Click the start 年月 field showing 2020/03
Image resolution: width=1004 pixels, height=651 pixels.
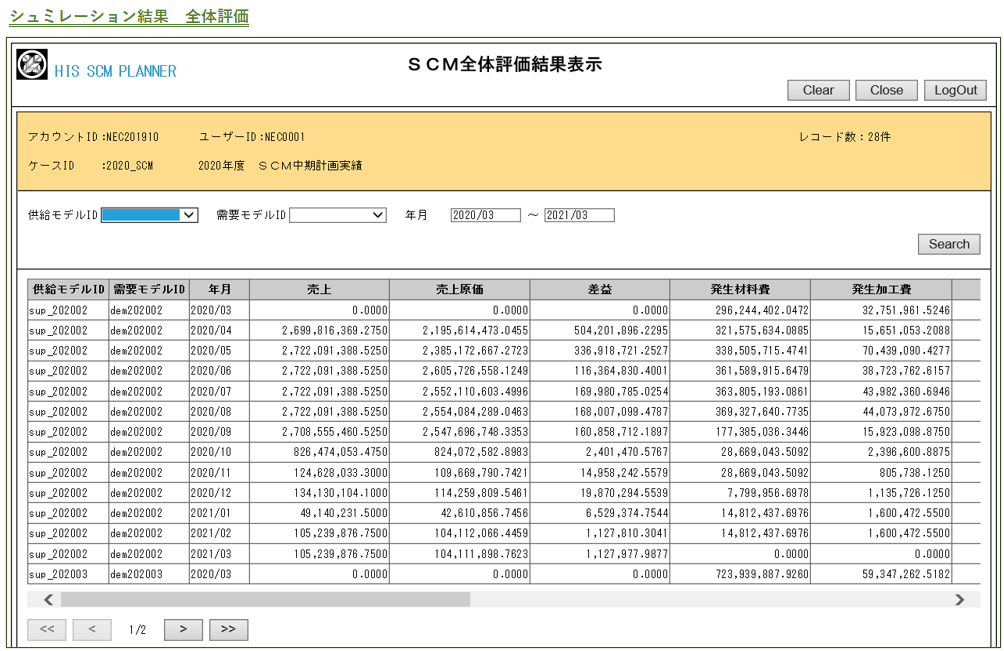[485, 215]
